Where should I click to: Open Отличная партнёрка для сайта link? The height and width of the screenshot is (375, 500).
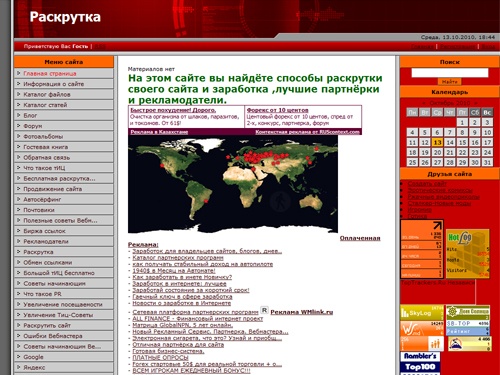tap(178, 345)
